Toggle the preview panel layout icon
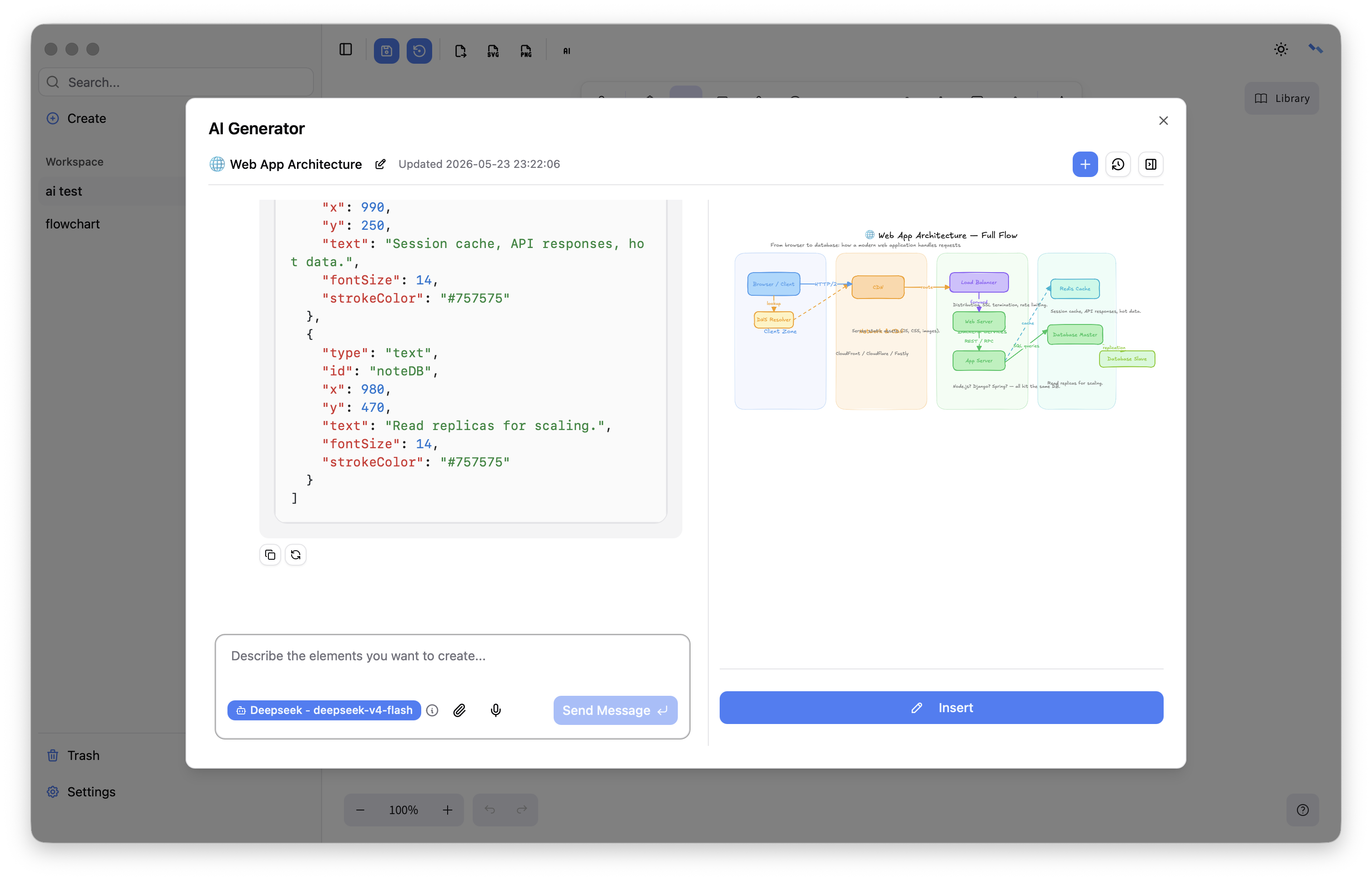1372x881 pixels. (1150, 164)
